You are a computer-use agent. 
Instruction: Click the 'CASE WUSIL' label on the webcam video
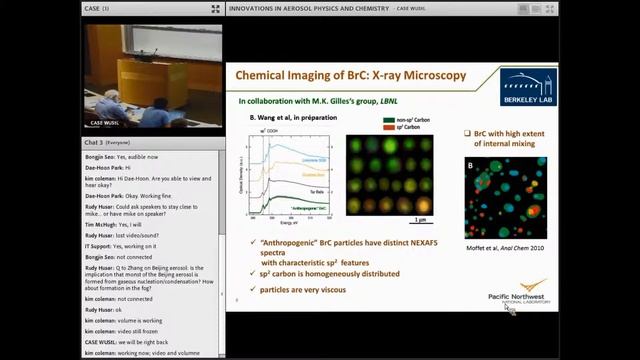[x=104, y=123]
